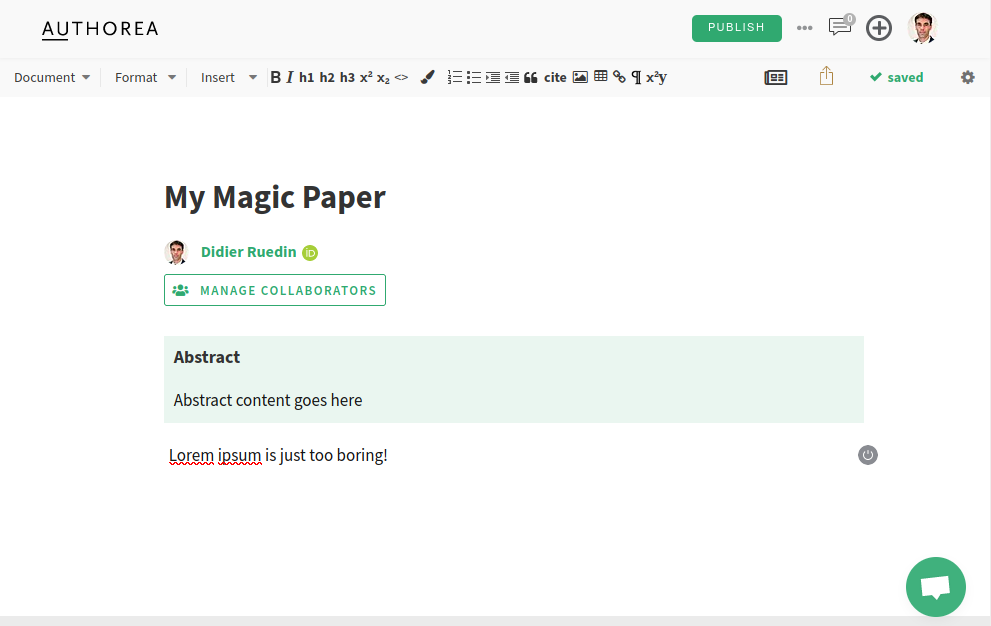Click the paintbrush icon in the toolbar

tap(428, 77)
